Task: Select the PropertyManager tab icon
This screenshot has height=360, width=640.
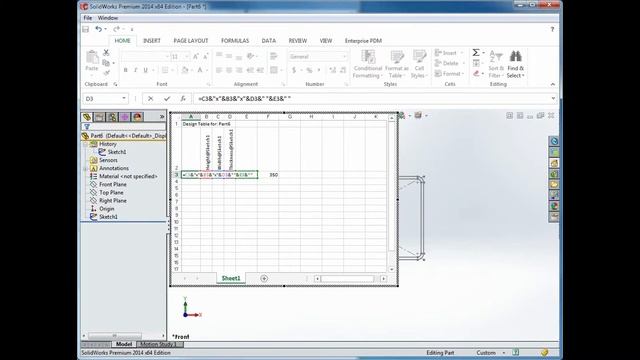Action: pyautogui.click(x=99, y=117)
